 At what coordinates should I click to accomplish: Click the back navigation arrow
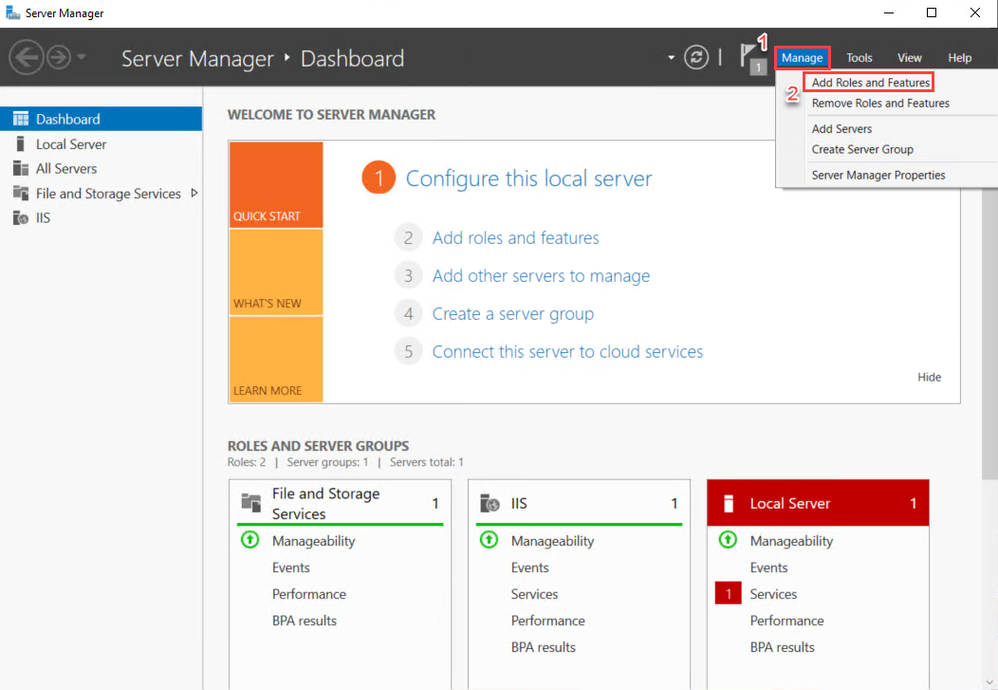click(x=27, y=58)
